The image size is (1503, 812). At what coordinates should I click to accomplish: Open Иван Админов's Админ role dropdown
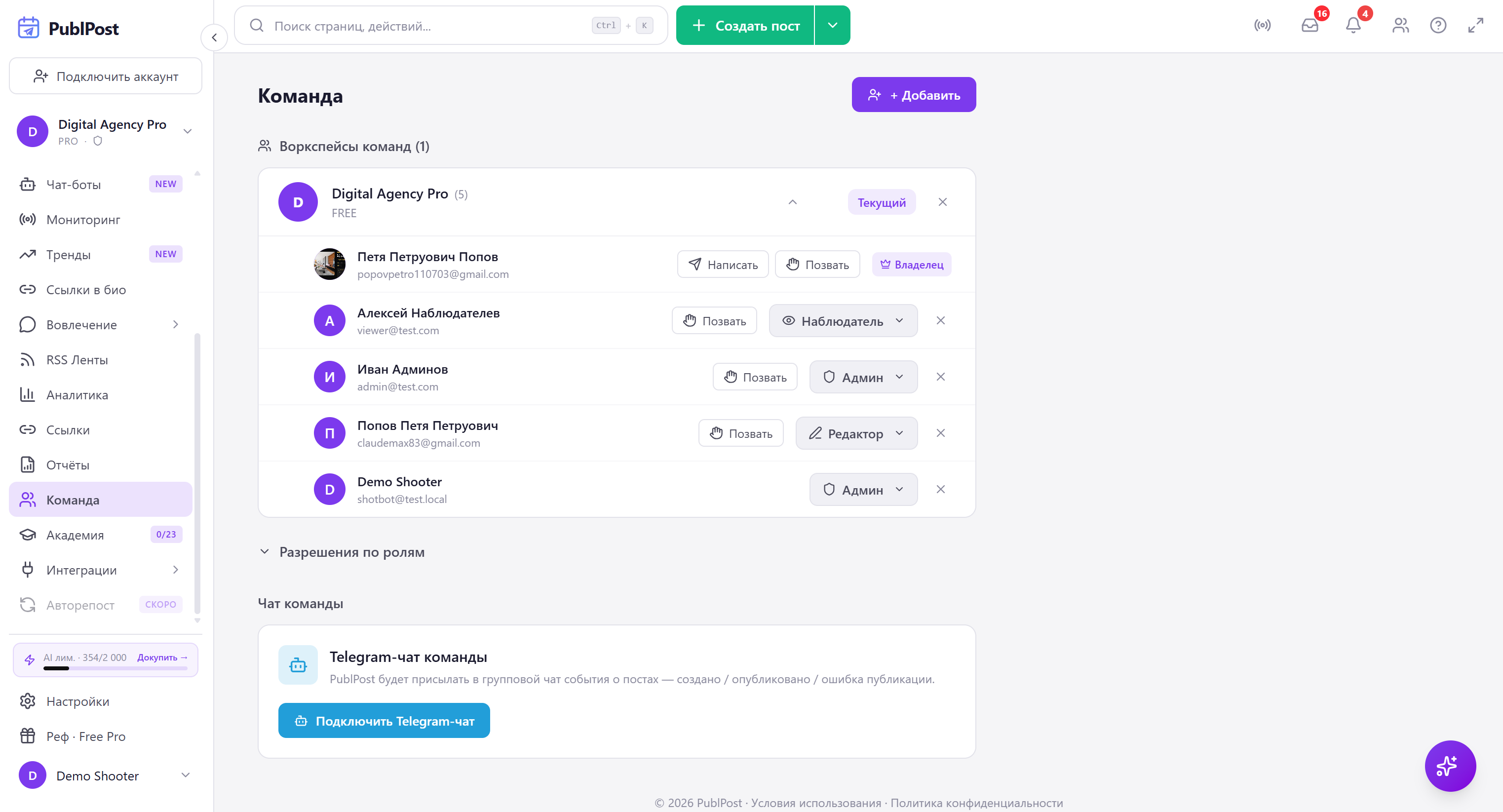click(x=863, y=377)
